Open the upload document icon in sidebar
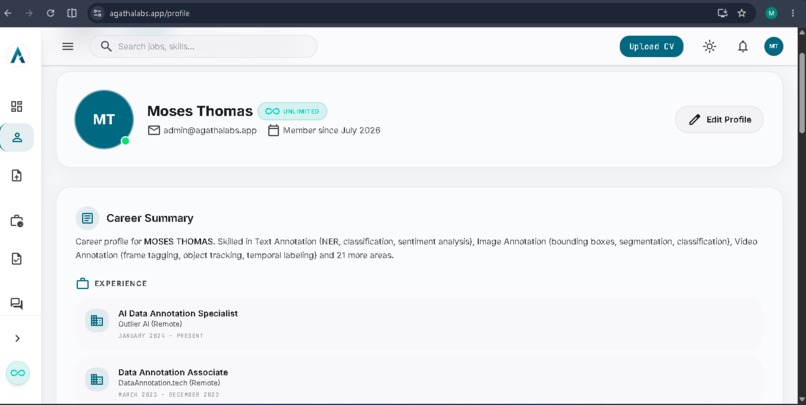The image size is (806, 405). tap(16, 176)
